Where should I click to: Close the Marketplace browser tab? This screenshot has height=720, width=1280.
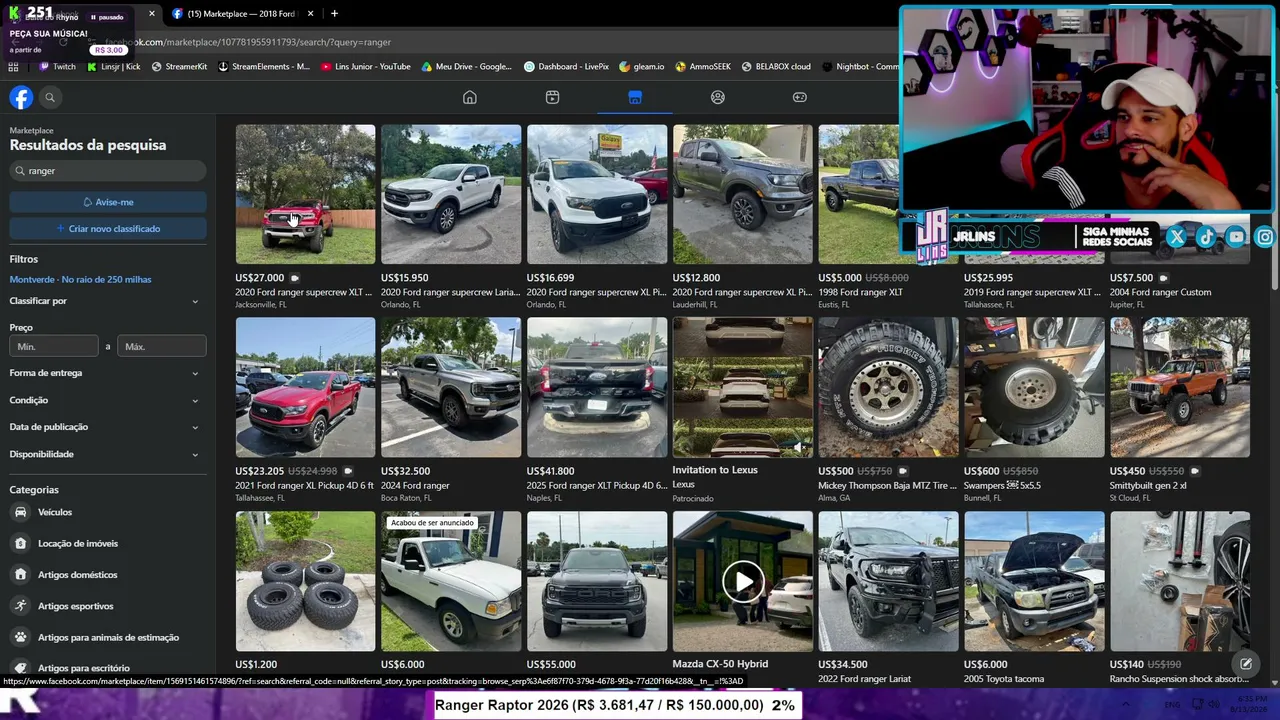(x=311, y=14)
